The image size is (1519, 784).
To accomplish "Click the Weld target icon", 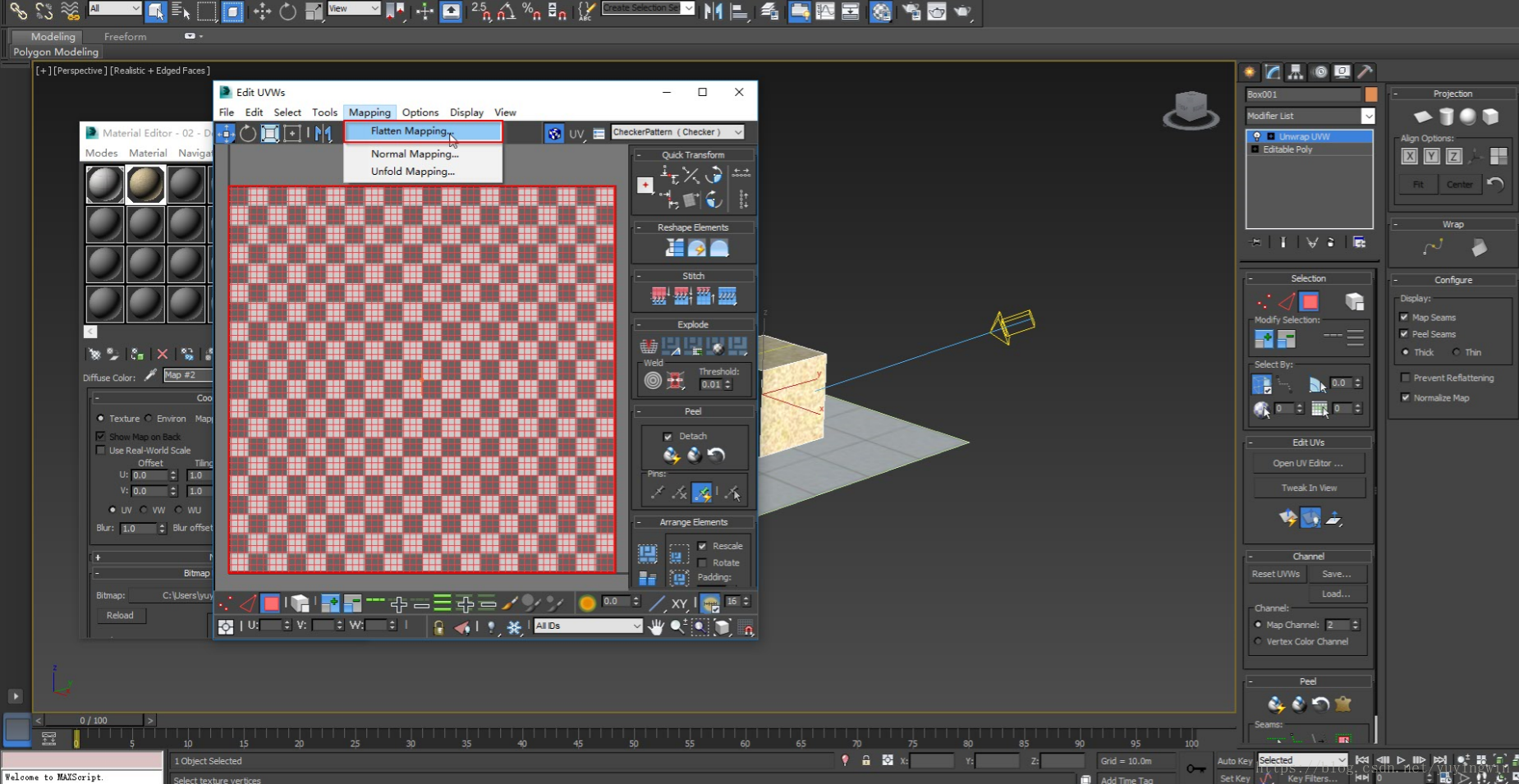I will [x=653, y=380].
